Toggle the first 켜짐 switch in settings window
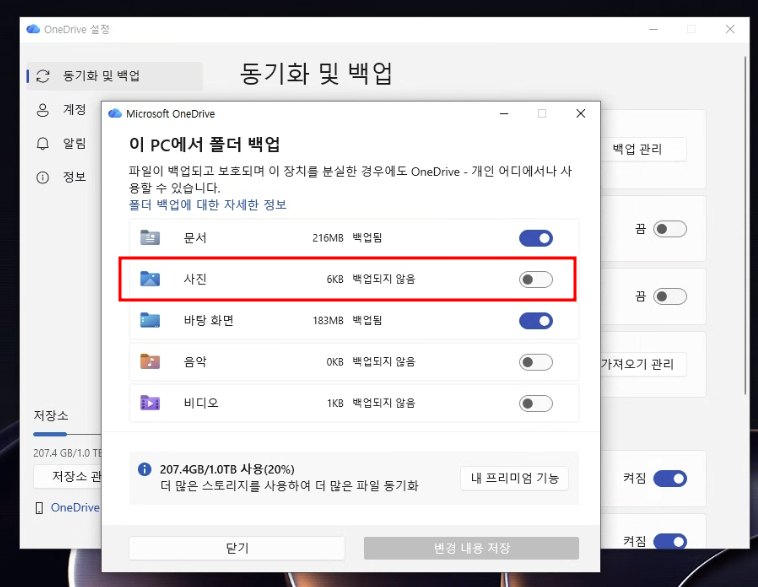 tap(670, 478)
